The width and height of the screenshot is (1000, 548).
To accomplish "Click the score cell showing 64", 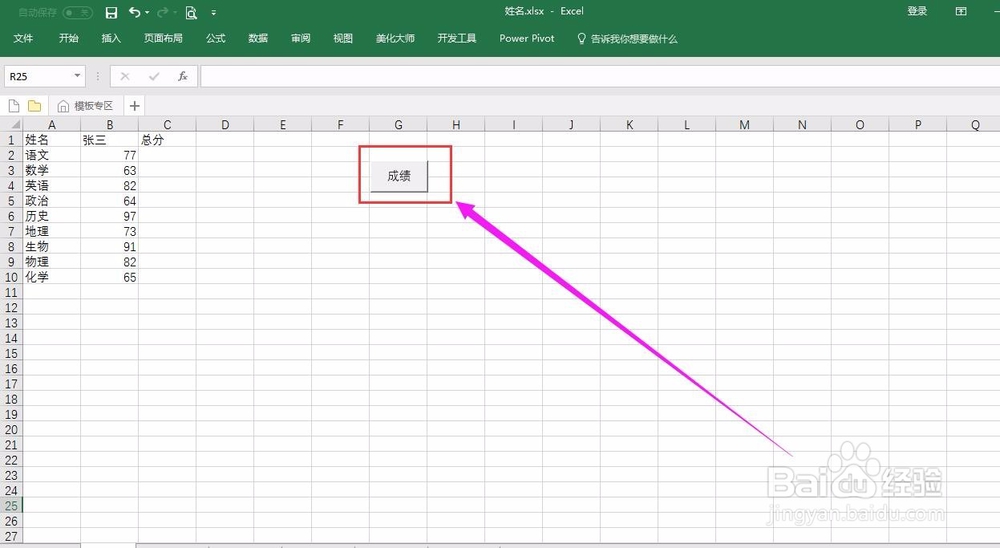I will point(110,201).
